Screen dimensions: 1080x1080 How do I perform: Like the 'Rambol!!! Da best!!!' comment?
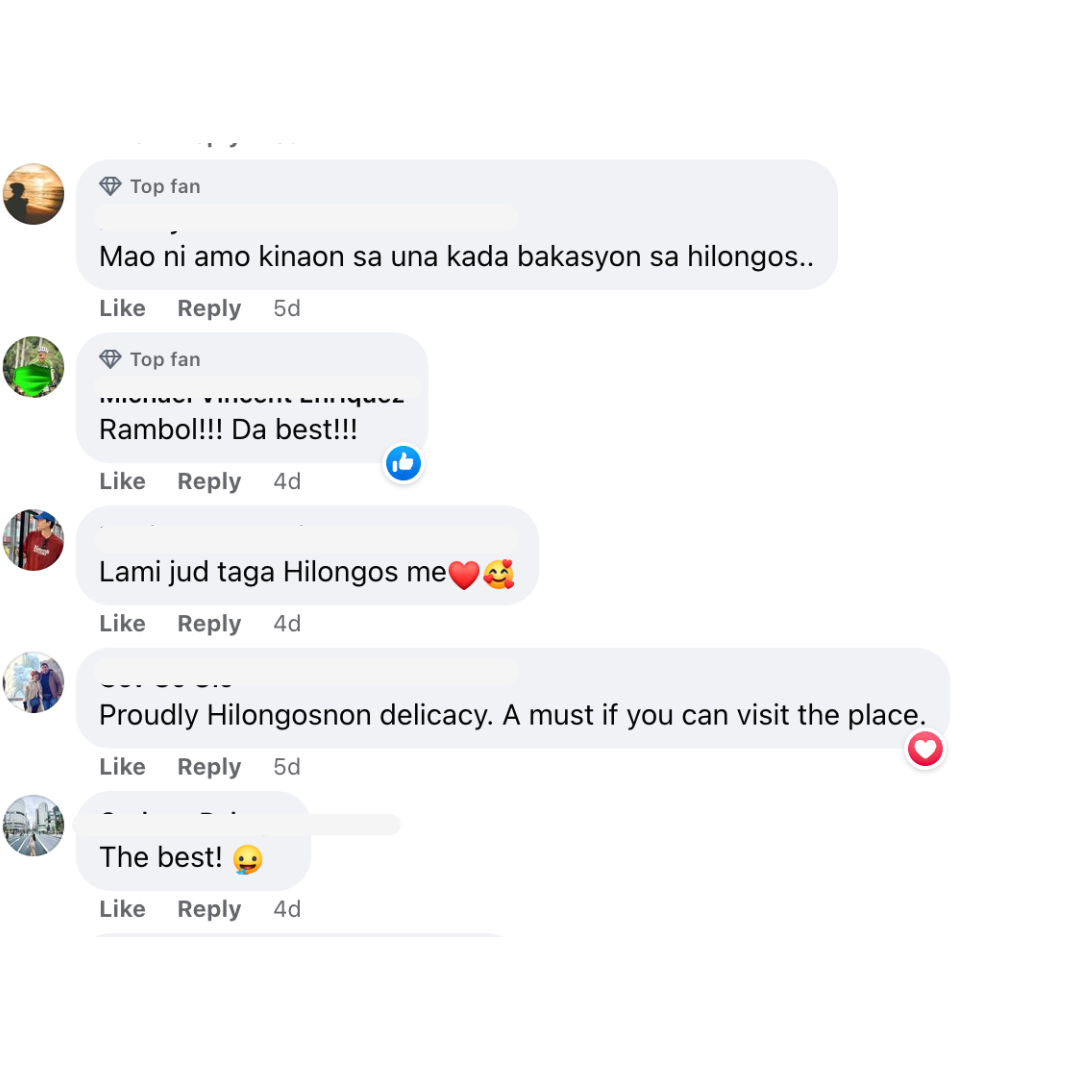coord(123,481)
